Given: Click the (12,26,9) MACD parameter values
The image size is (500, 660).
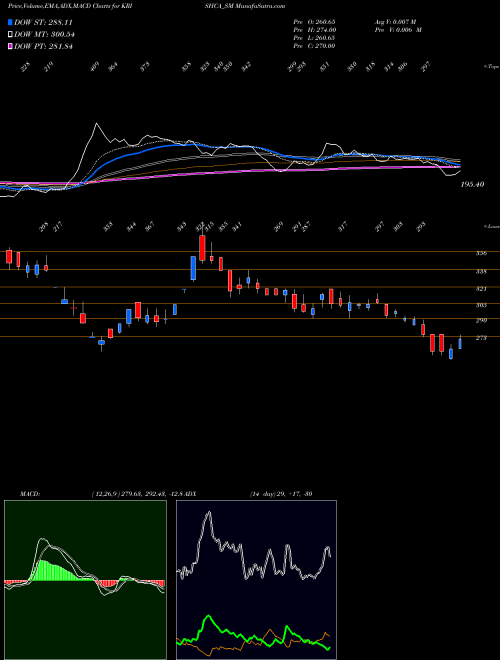Looking at the screenshot, I should pyautogui.click(x=138, y=493).
